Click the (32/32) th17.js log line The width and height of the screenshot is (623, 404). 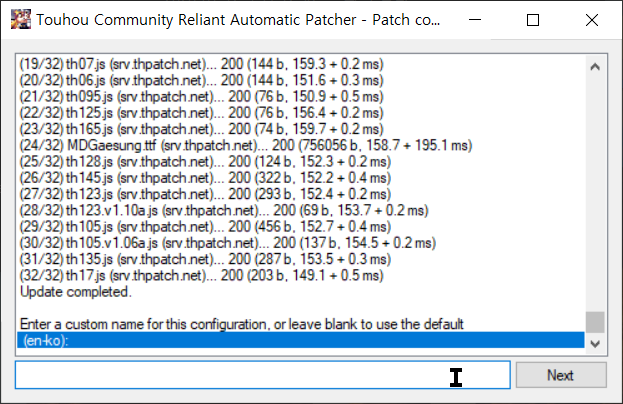tap(201, 276)
